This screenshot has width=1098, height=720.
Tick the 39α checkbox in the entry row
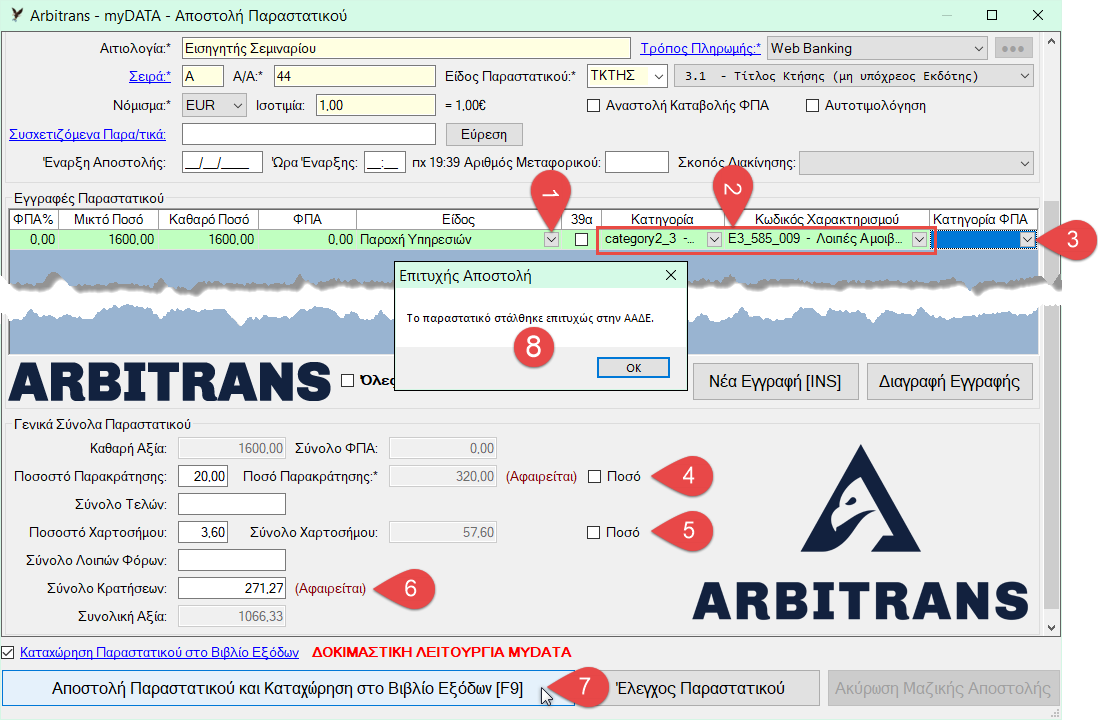[581, 240]
